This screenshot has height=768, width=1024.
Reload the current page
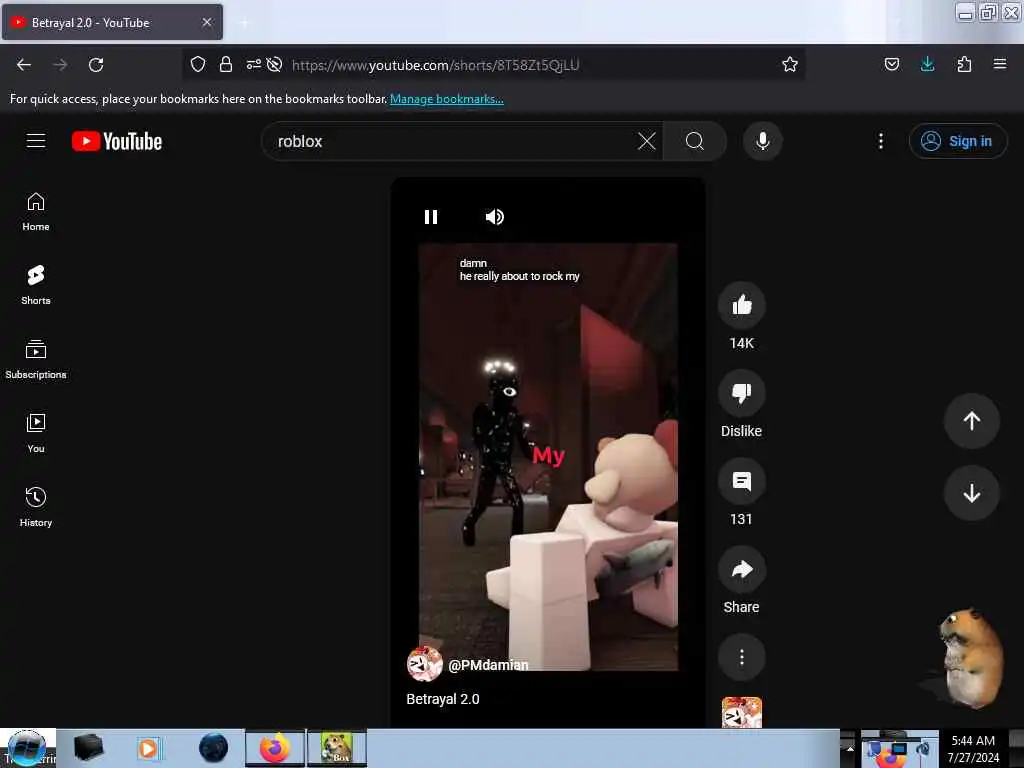96,65
